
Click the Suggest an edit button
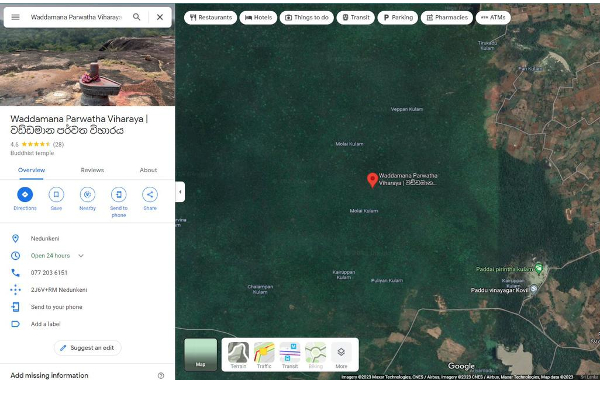87,348
